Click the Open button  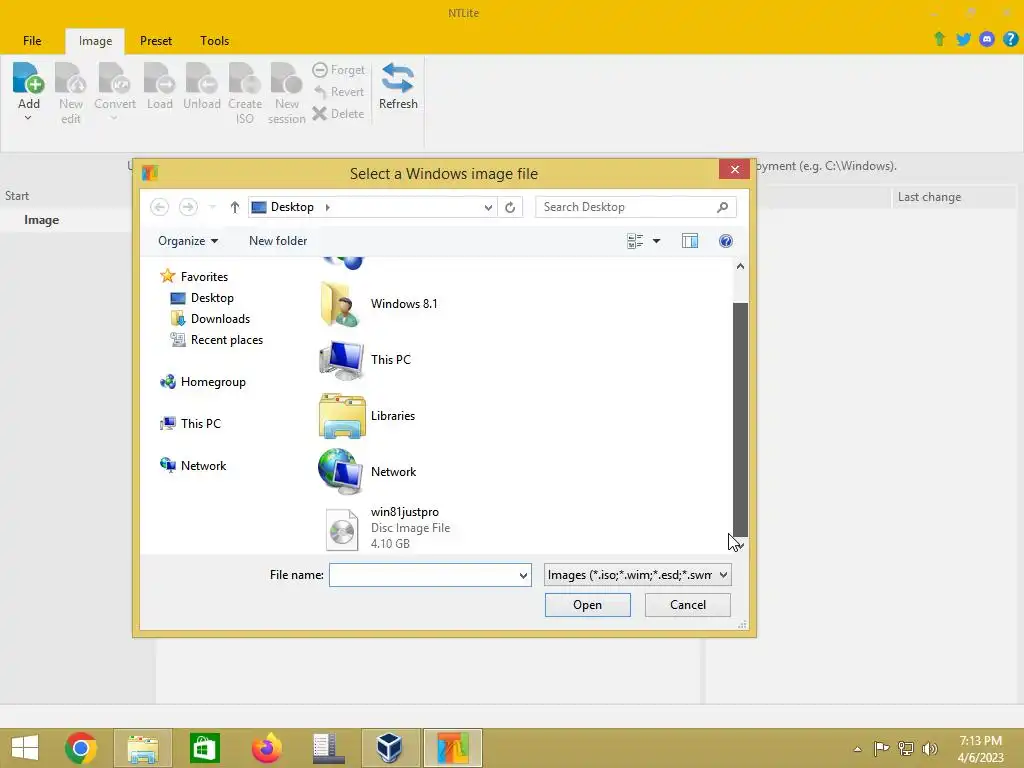point(587,605)
